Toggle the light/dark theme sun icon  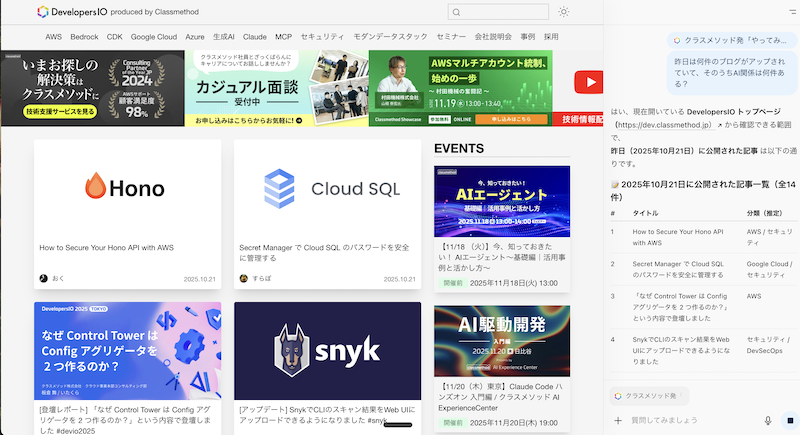click(564, 12)
